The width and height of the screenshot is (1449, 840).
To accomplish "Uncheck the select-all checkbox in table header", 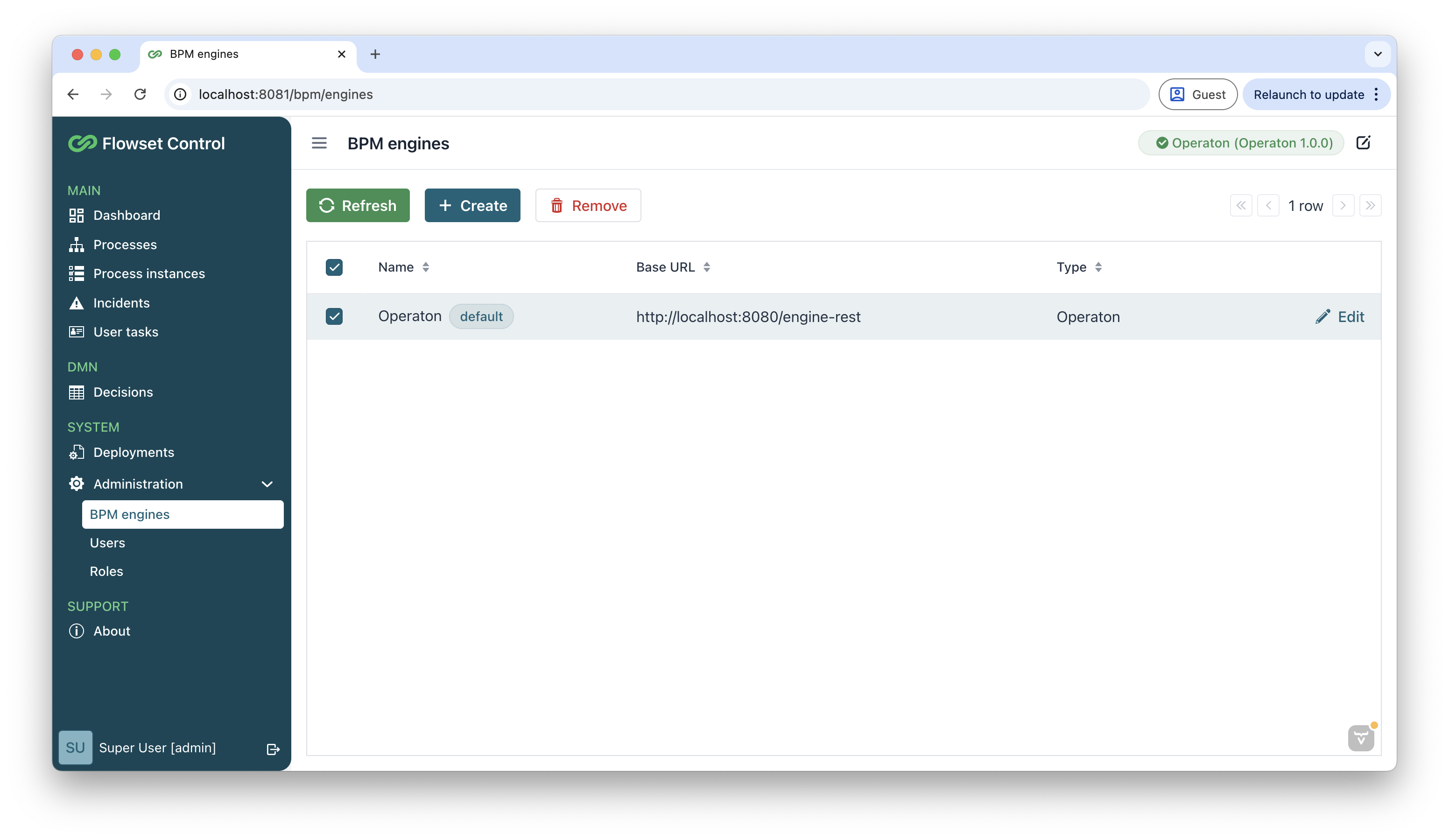I will pos(334,267).
